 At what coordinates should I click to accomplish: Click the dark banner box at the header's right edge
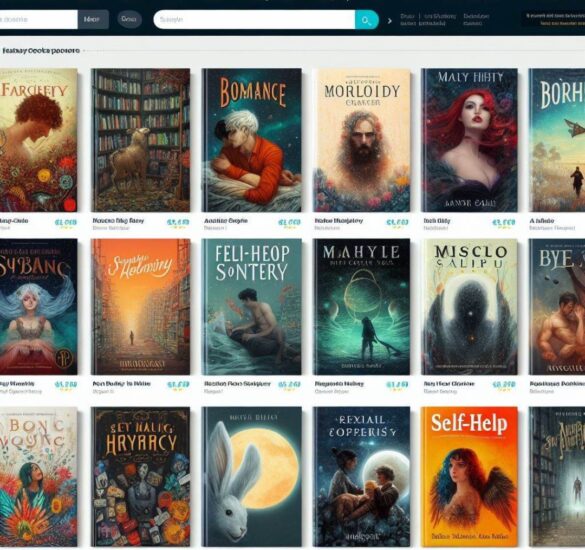[x=553, y=19]
